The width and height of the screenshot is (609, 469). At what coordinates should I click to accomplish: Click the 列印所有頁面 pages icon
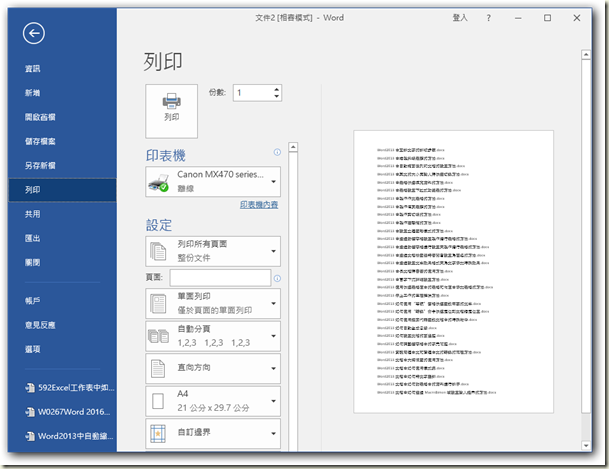[x=158, y=251]
